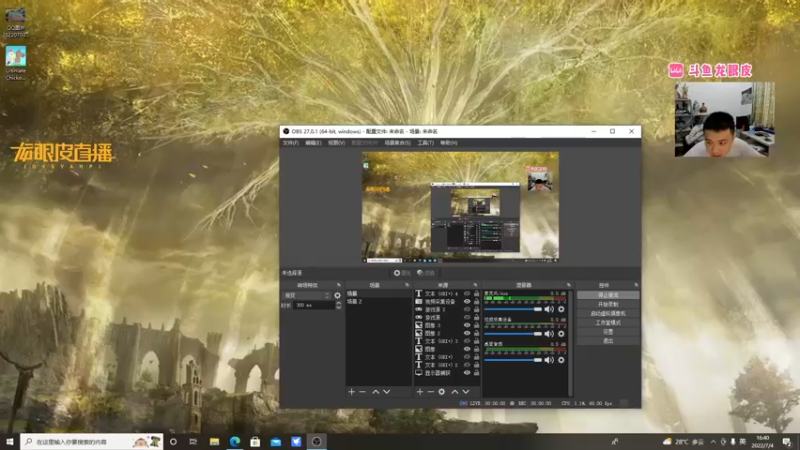Screen dimensions: 800x450
Task: Open Microsoft Edge from the taskbar
Action: click(x=235, y=442)
